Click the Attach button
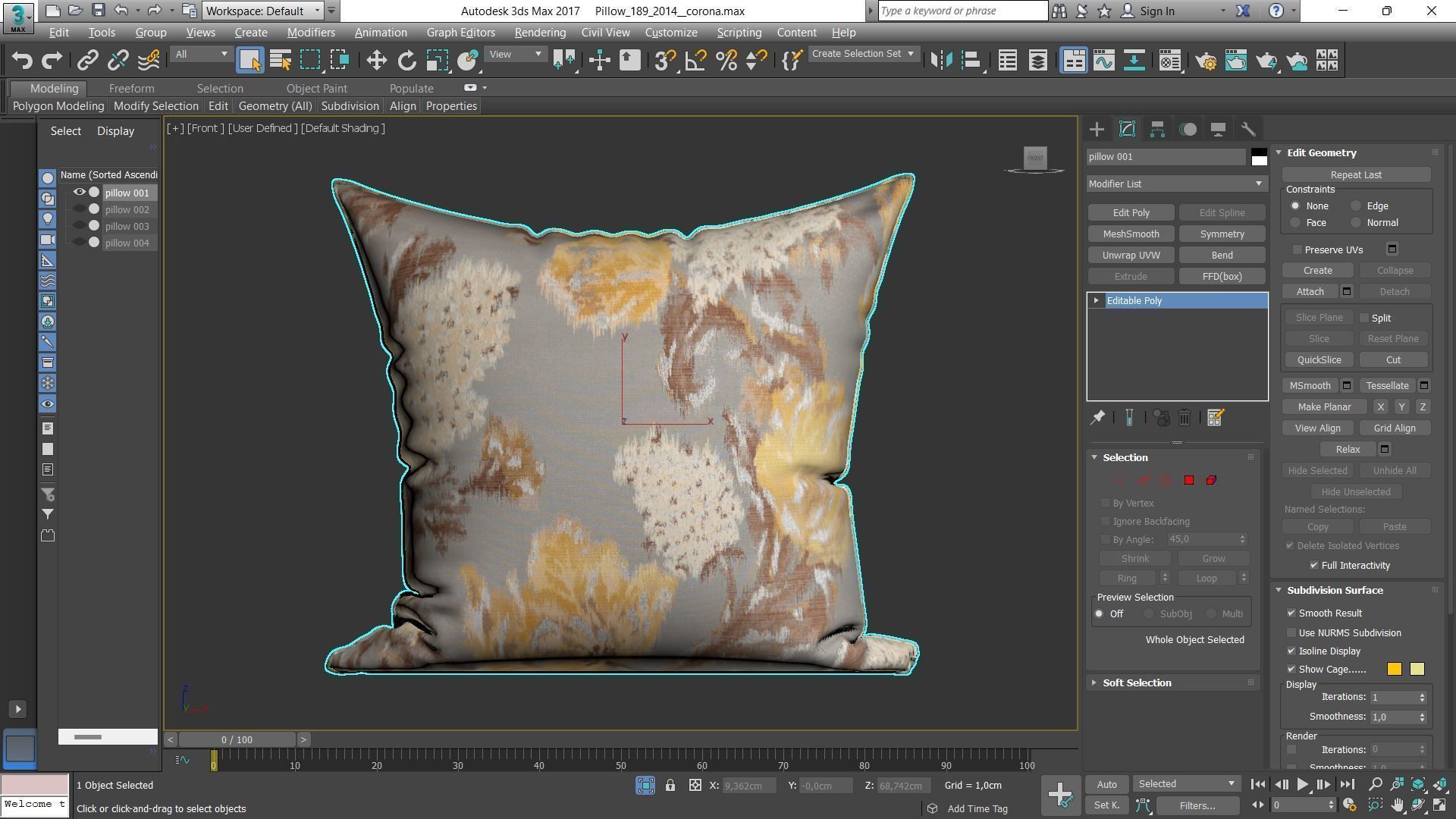This screenshot has width=1456, height=819. pyautogui.click(x=1310, y=292)
